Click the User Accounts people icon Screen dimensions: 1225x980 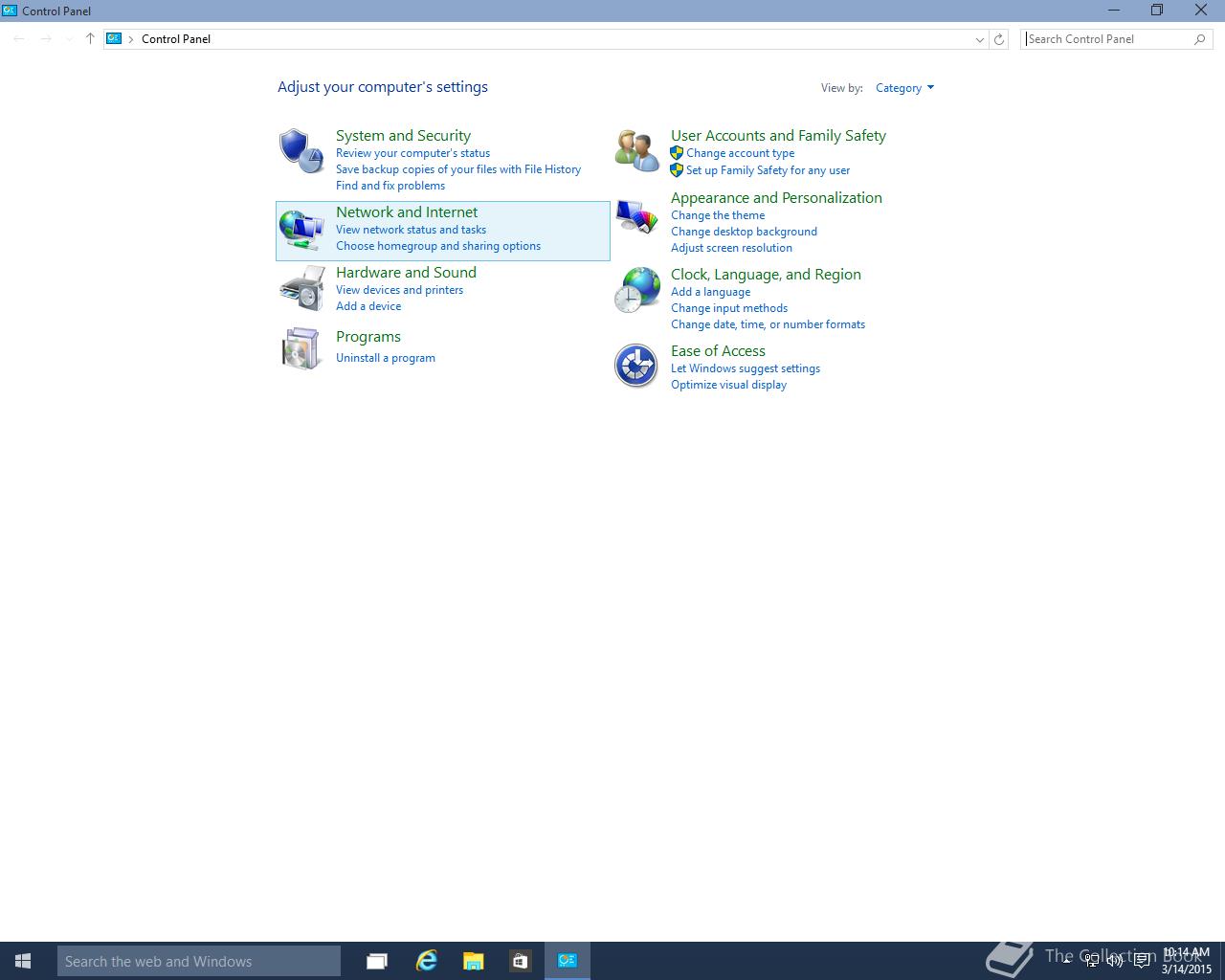tap(636, 151)
